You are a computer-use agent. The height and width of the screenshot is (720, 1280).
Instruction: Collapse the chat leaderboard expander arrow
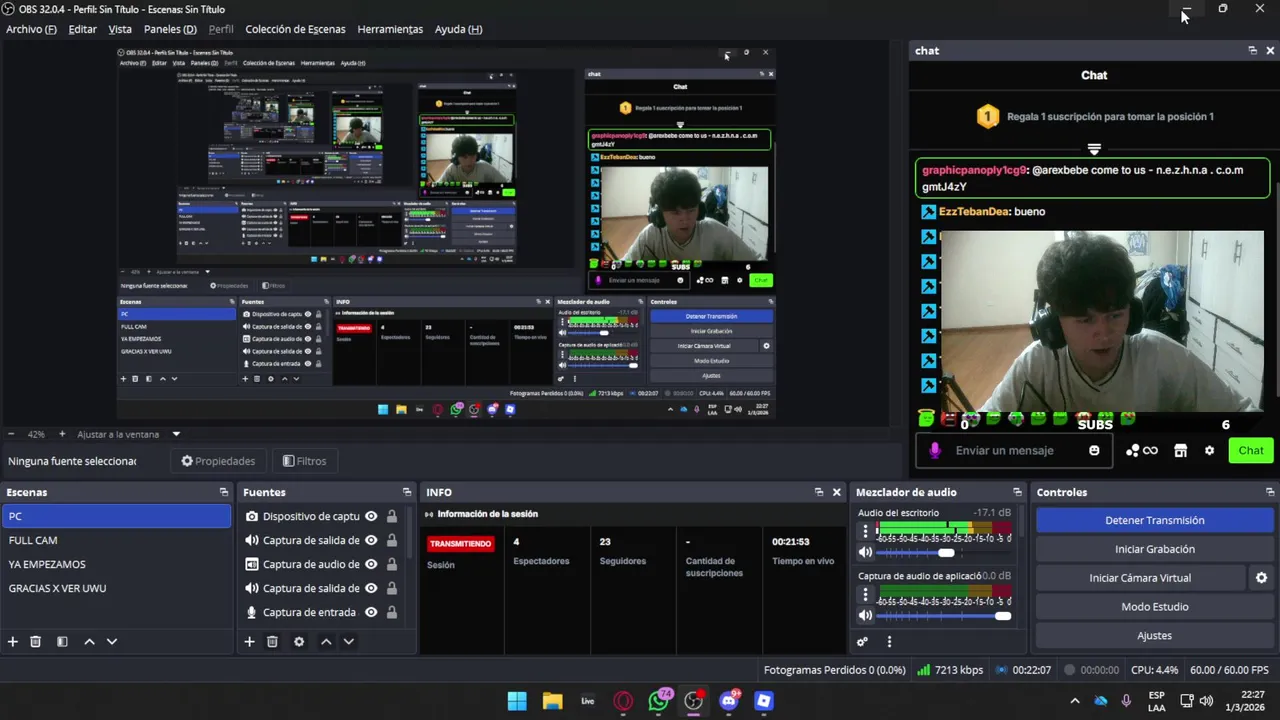(x=1094, y=149)
